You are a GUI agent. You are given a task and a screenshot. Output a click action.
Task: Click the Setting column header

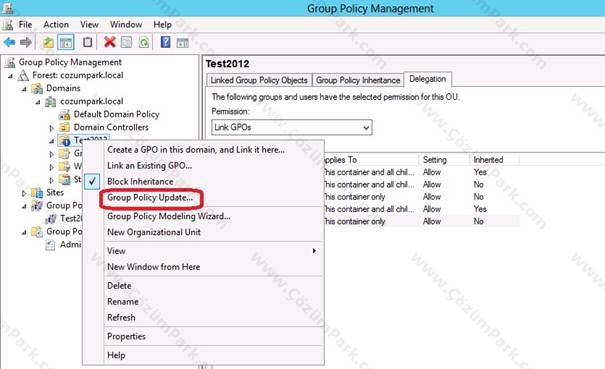click(x=444, y=159)
